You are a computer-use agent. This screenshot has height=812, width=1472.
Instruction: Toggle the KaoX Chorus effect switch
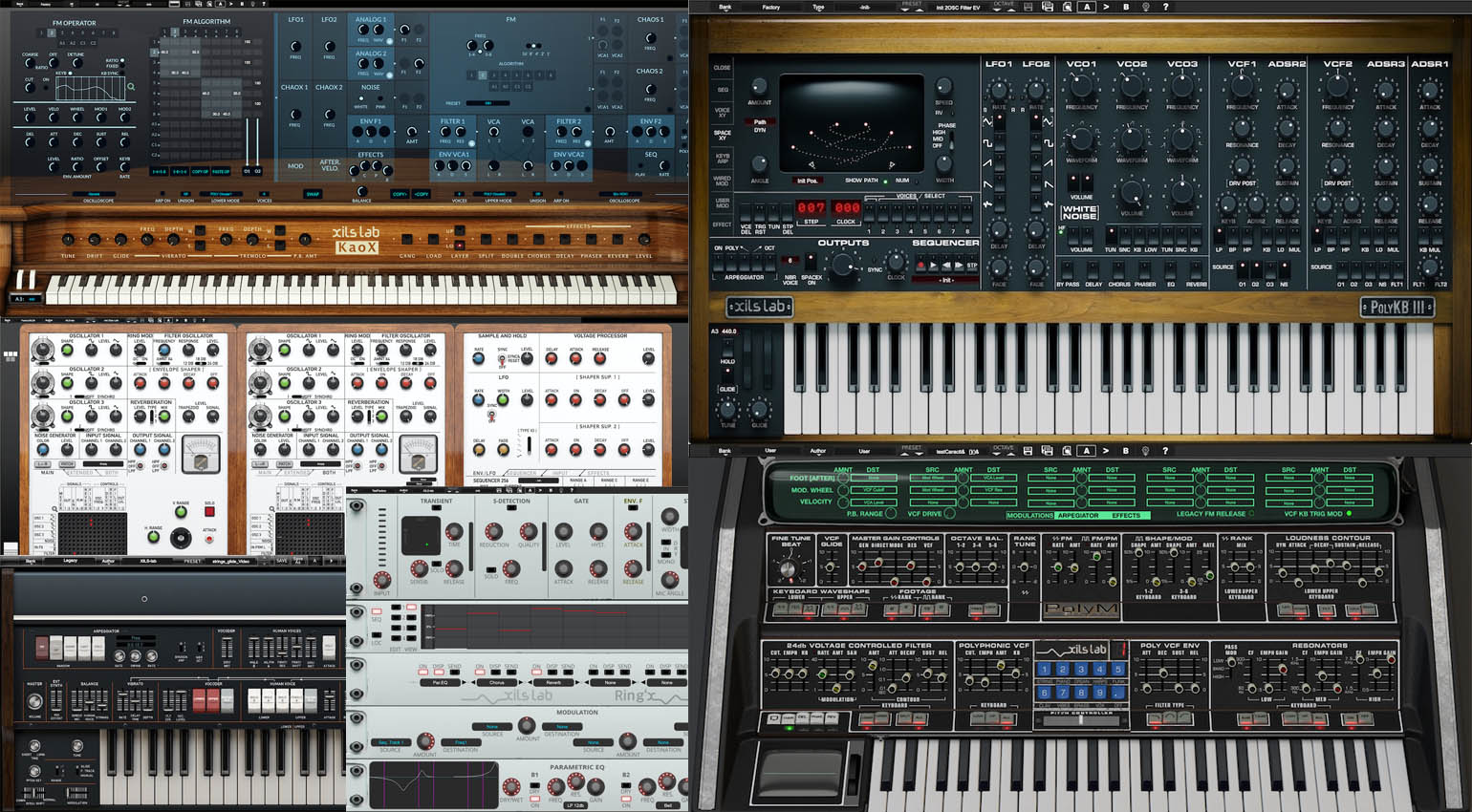tap(538, 241)
